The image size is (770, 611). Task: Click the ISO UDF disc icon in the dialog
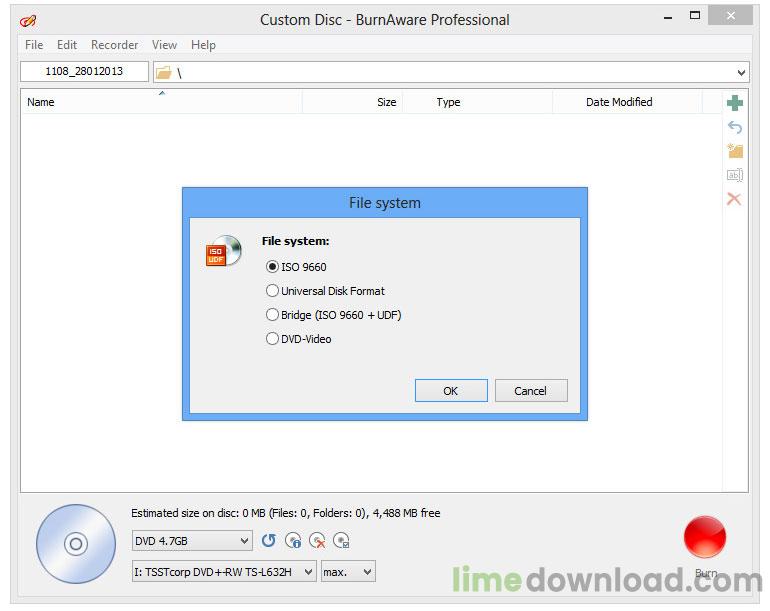(224, 250)
